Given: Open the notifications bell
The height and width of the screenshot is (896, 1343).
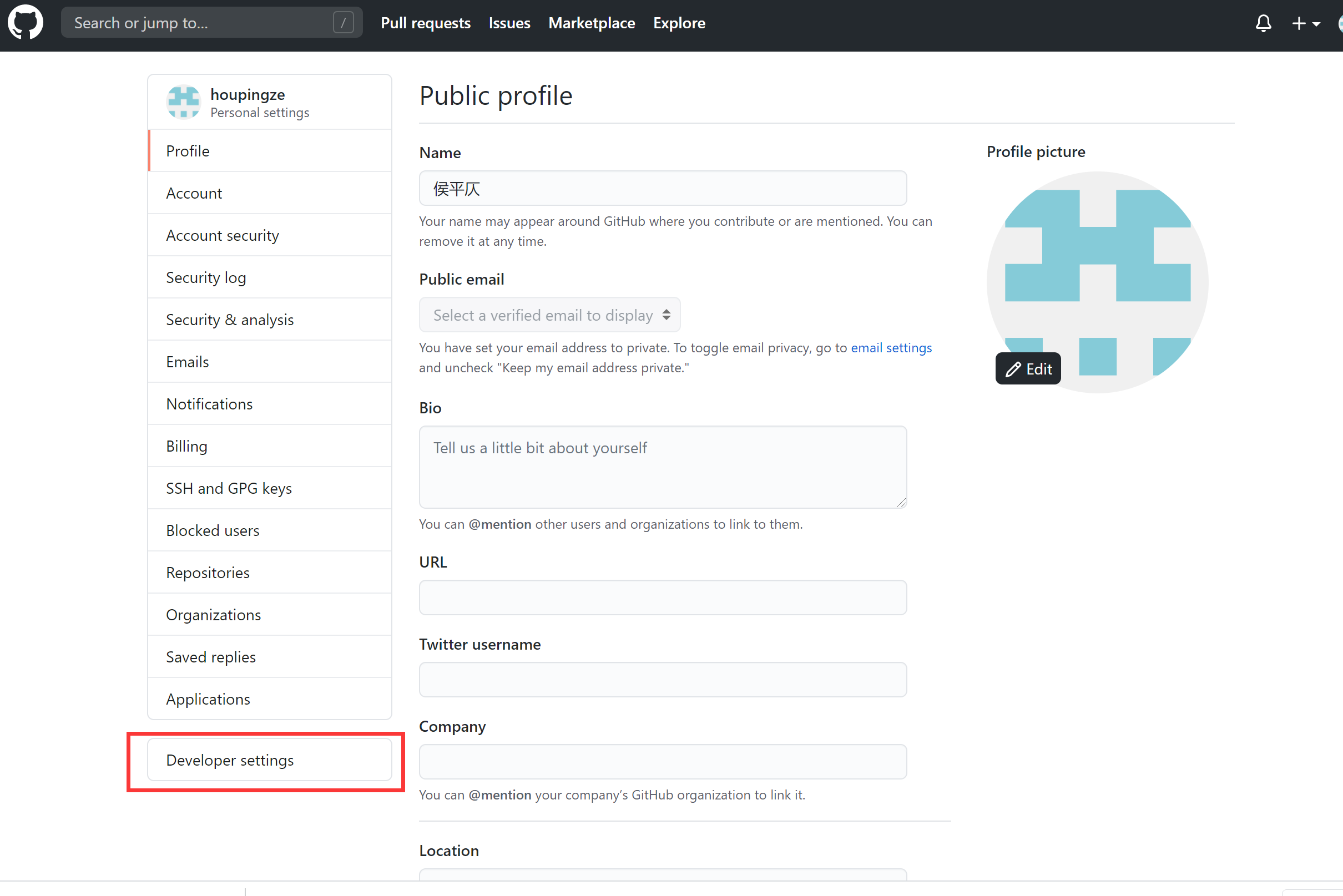Looking at the screenshot, I should coord(1263,23).
